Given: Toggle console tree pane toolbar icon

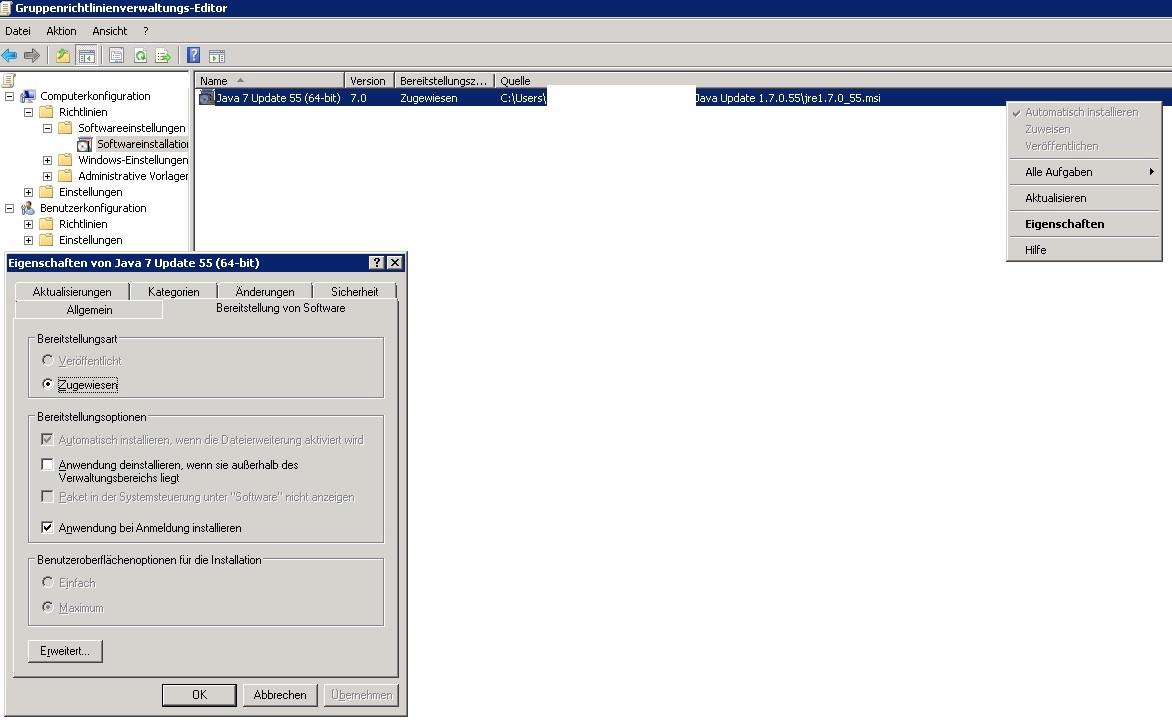Looking at the screenshot, I should (87, 55).
